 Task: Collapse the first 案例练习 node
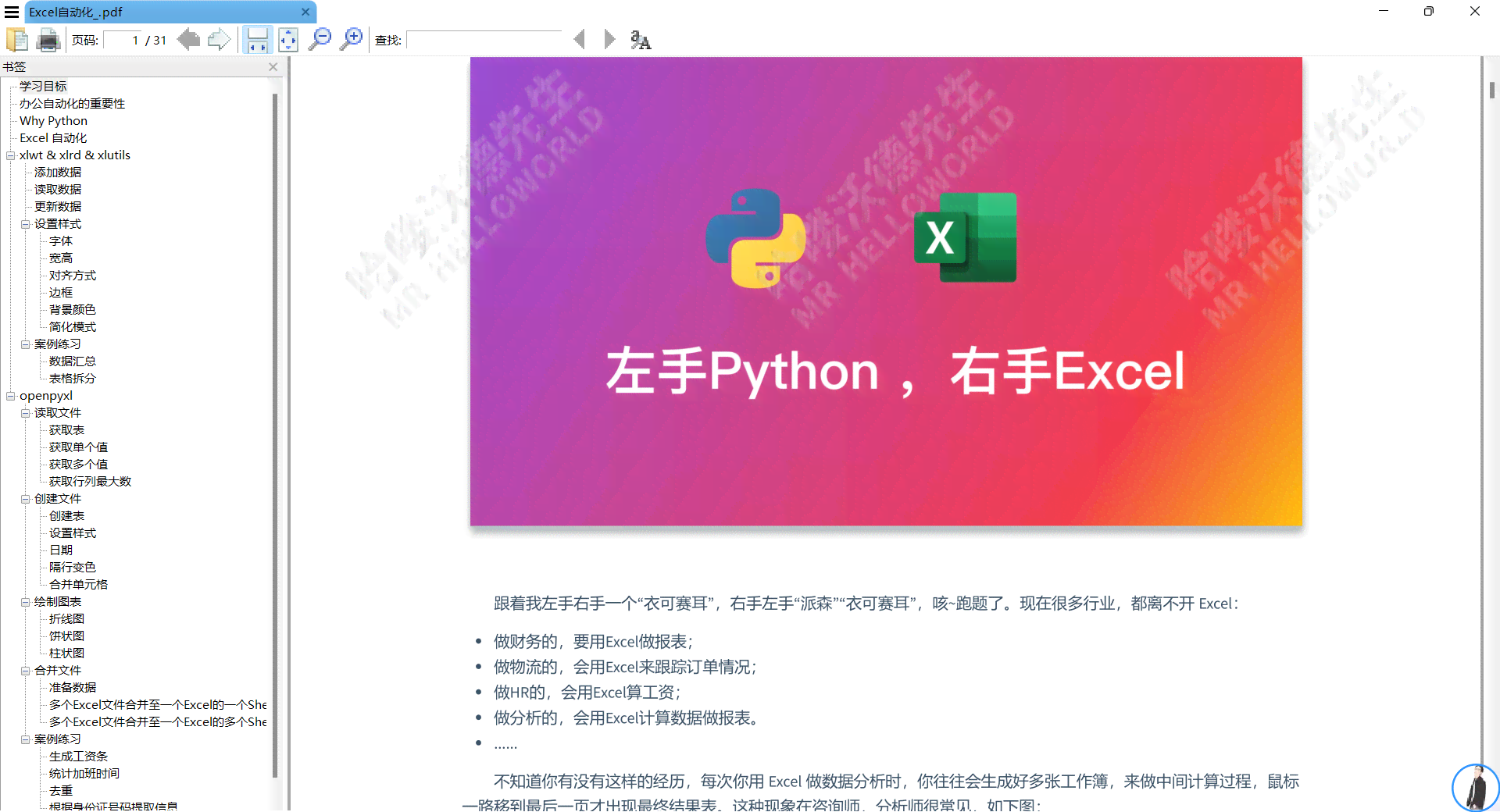[x=26, y=344]
